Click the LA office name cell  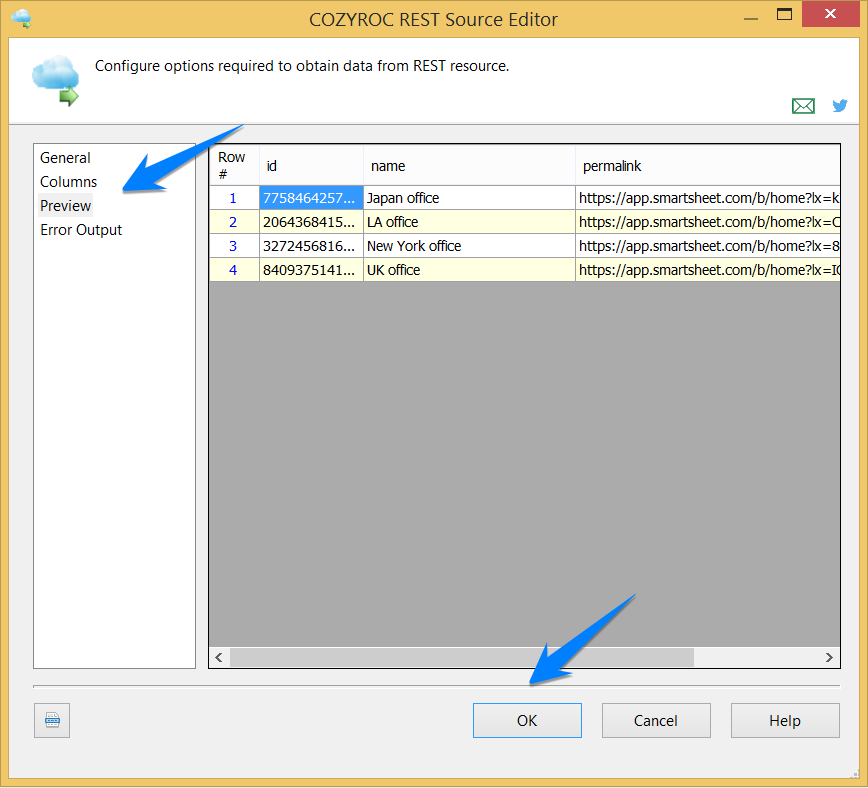pos(469,222)
